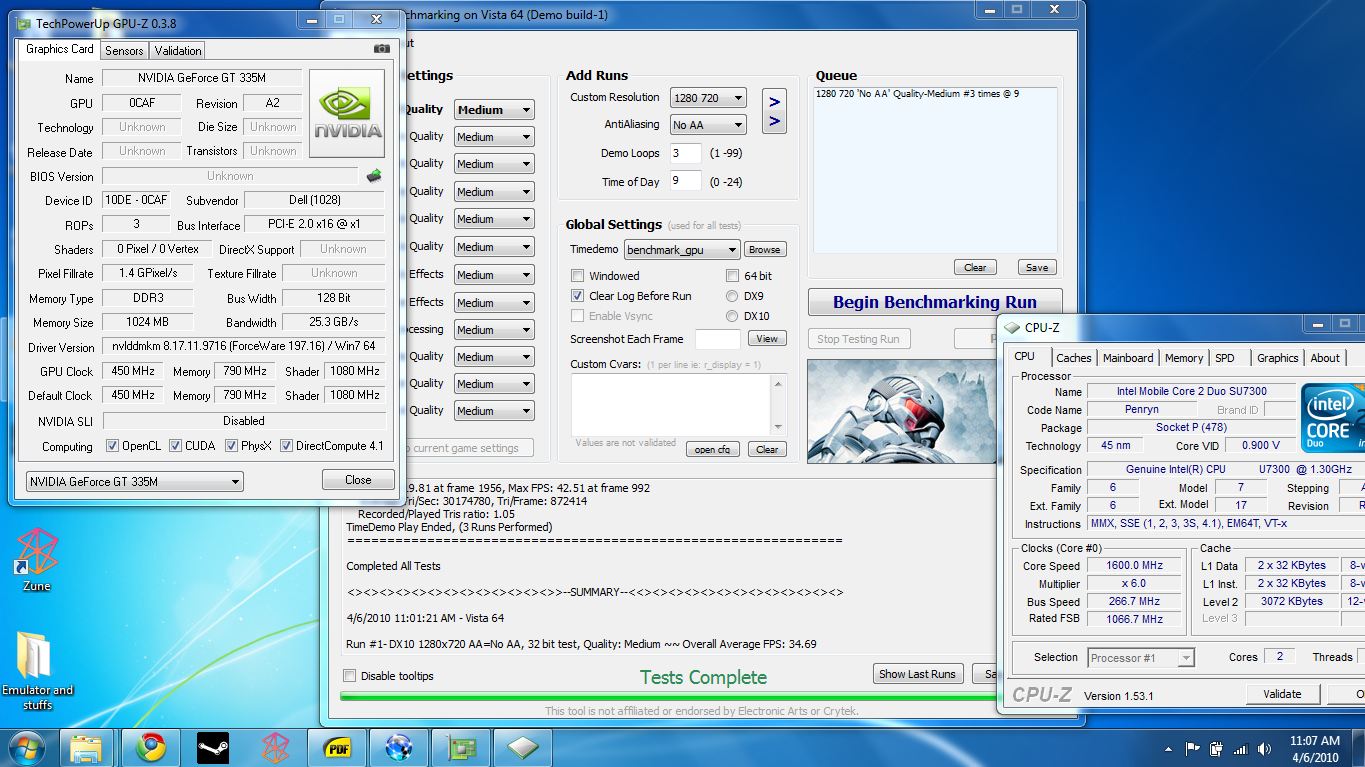Click the battery power tray icon
The image size is (1365, 767).
click(1216, 748)
